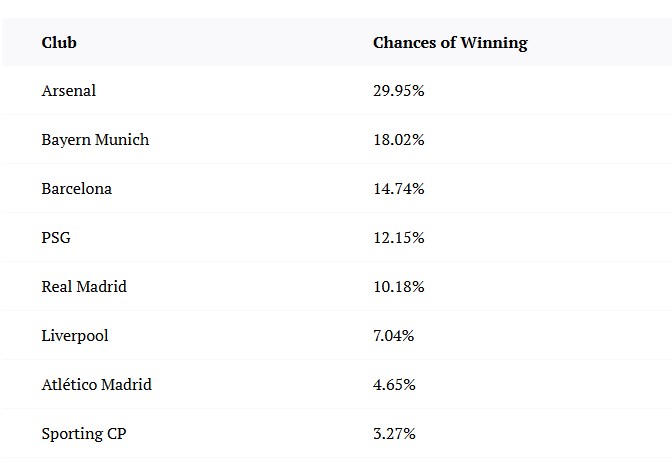The width and height of the screenshot is (672, 467).
Task: Select the Real Madrid club cell
Action: click(x=84, y=287)
